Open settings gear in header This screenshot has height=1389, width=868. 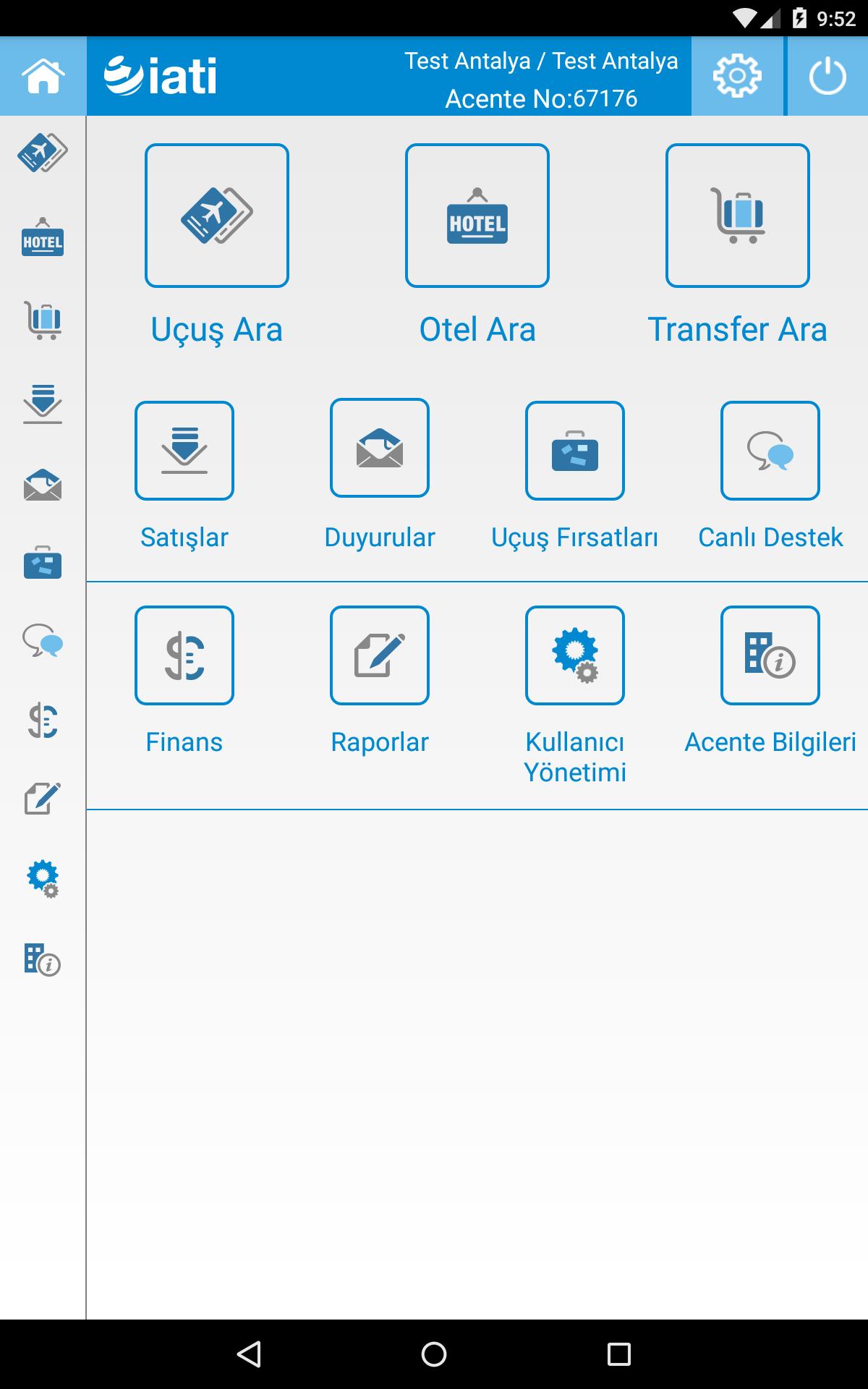click(x=737, y=76)
